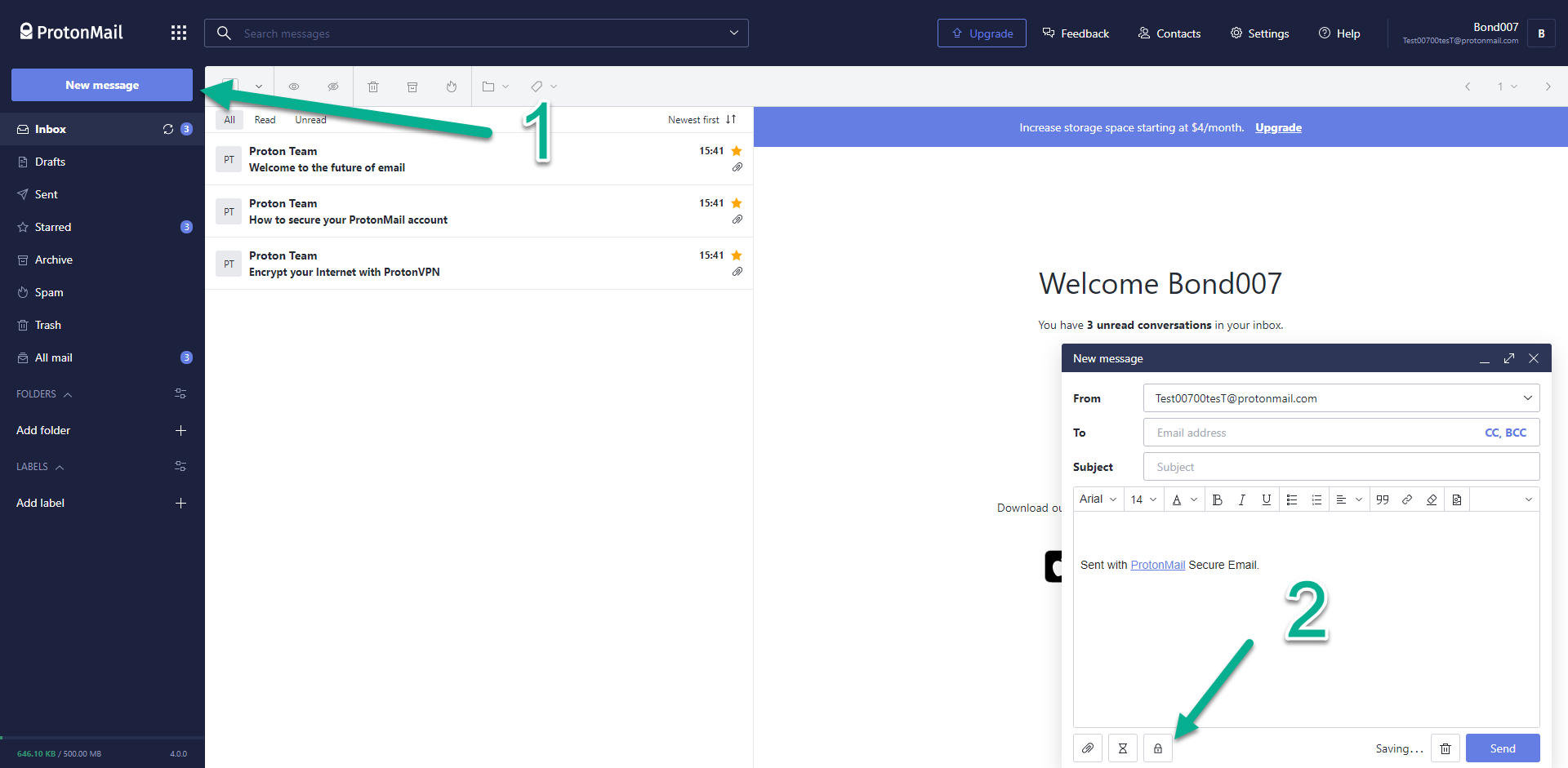This screenshot has height=768, width=1568.
Task: Apply bold formatting in composer
Action: point(1218,499)
